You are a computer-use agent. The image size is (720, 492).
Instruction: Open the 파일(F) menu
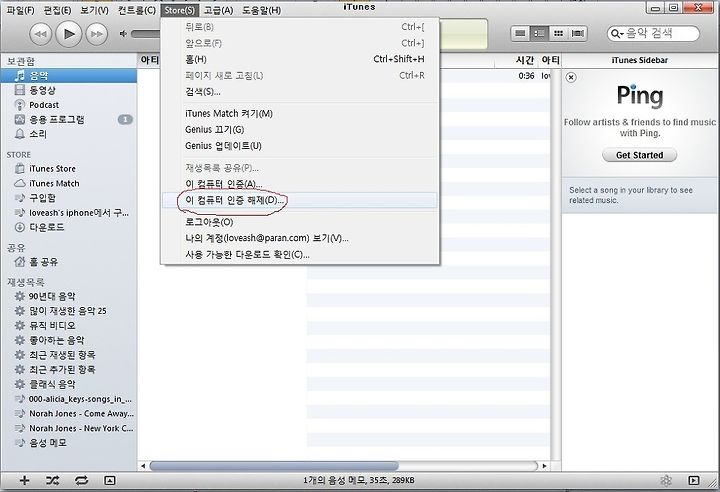[21, 10]
